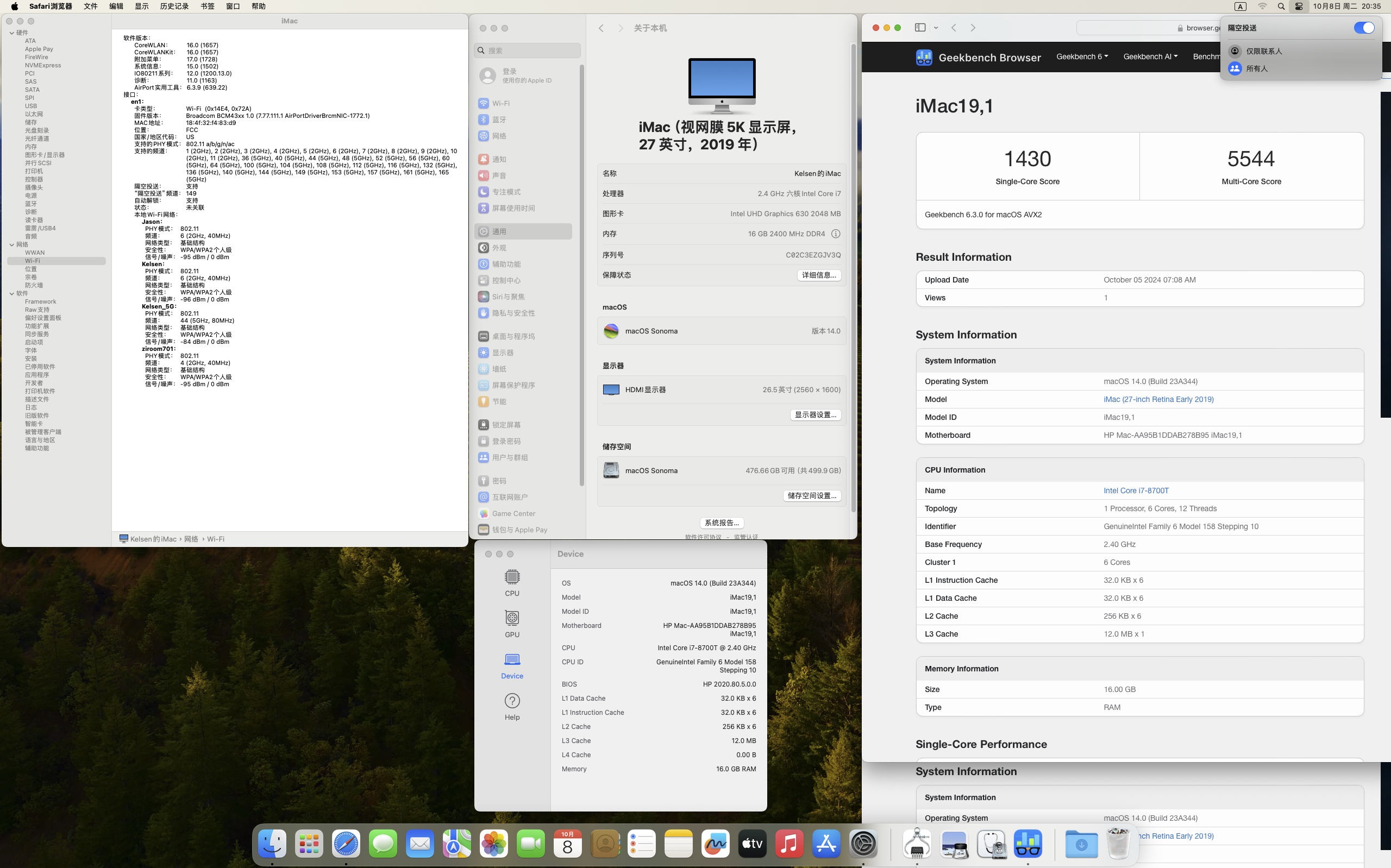Open Focus (专注模式) settings

523,192
